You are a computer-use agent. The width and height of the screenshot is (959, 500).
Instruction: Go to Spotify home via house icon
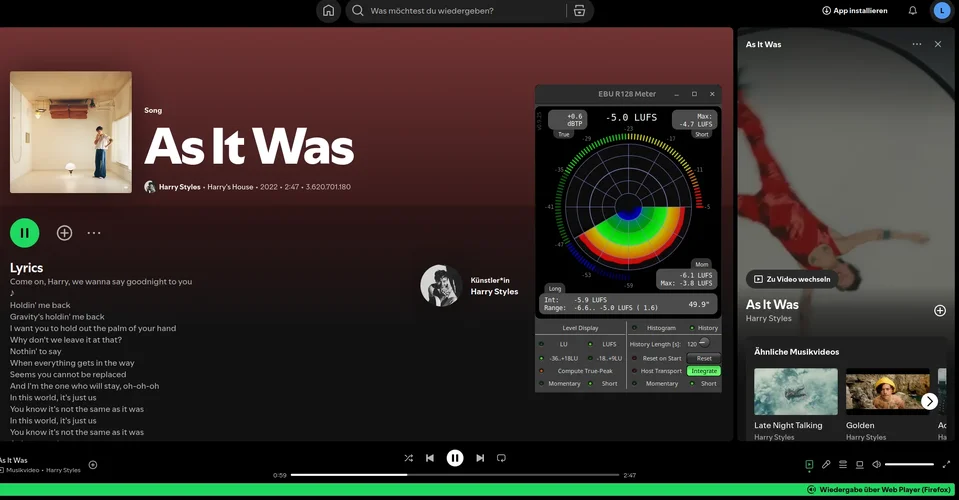click(x=328, y=11)
